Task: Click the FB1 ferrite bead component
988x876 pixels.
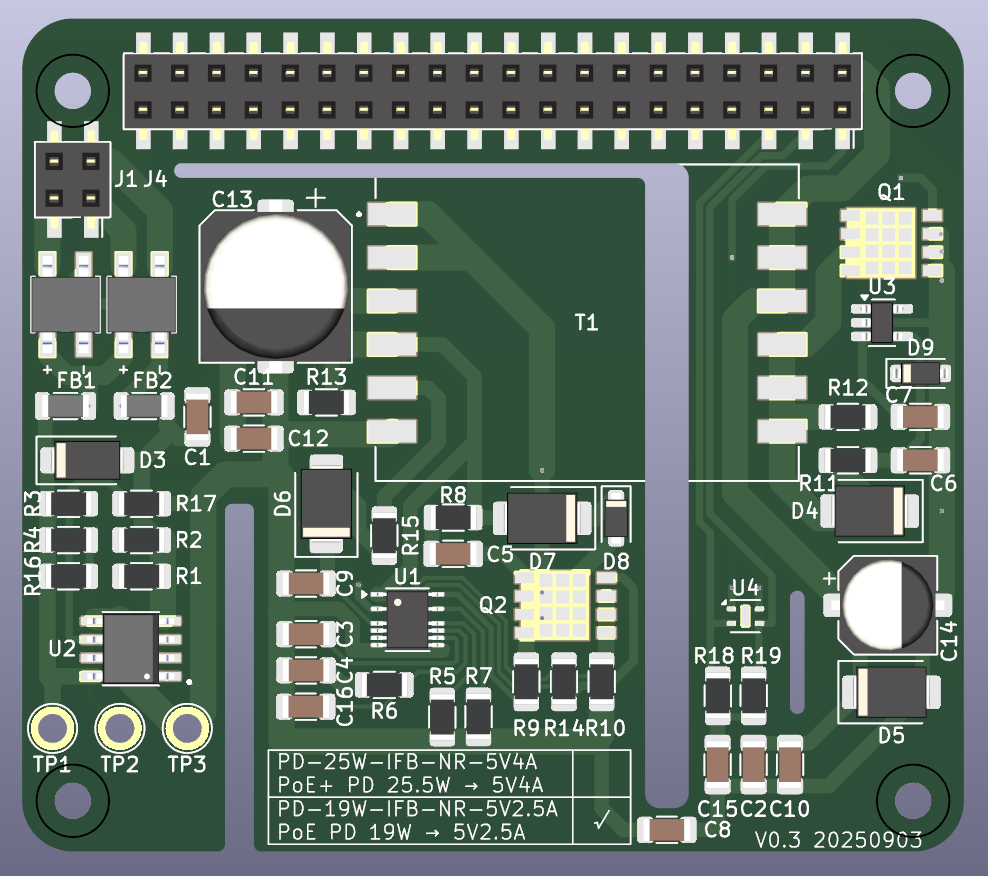Action: tap(65, 406)
